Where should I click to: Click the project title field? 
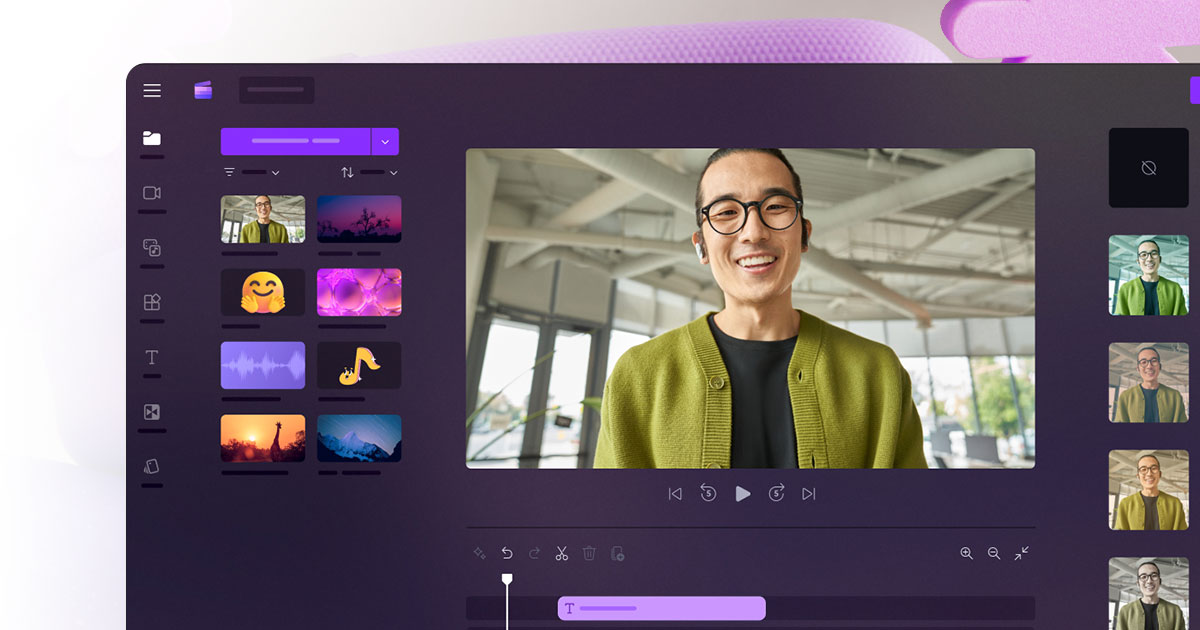pyautogui.click(x=276, y=89)
